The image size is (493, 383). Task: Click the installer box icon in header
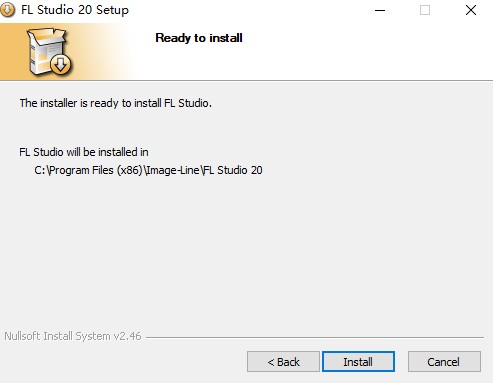[49, 51]
